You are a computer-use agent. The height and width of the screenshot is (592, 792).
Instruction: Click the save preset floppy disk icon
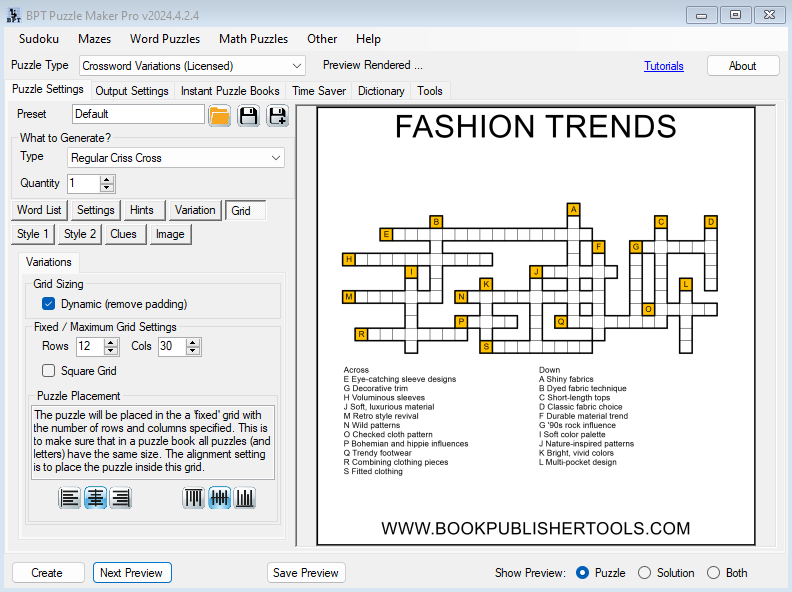(x=248, y=115)
